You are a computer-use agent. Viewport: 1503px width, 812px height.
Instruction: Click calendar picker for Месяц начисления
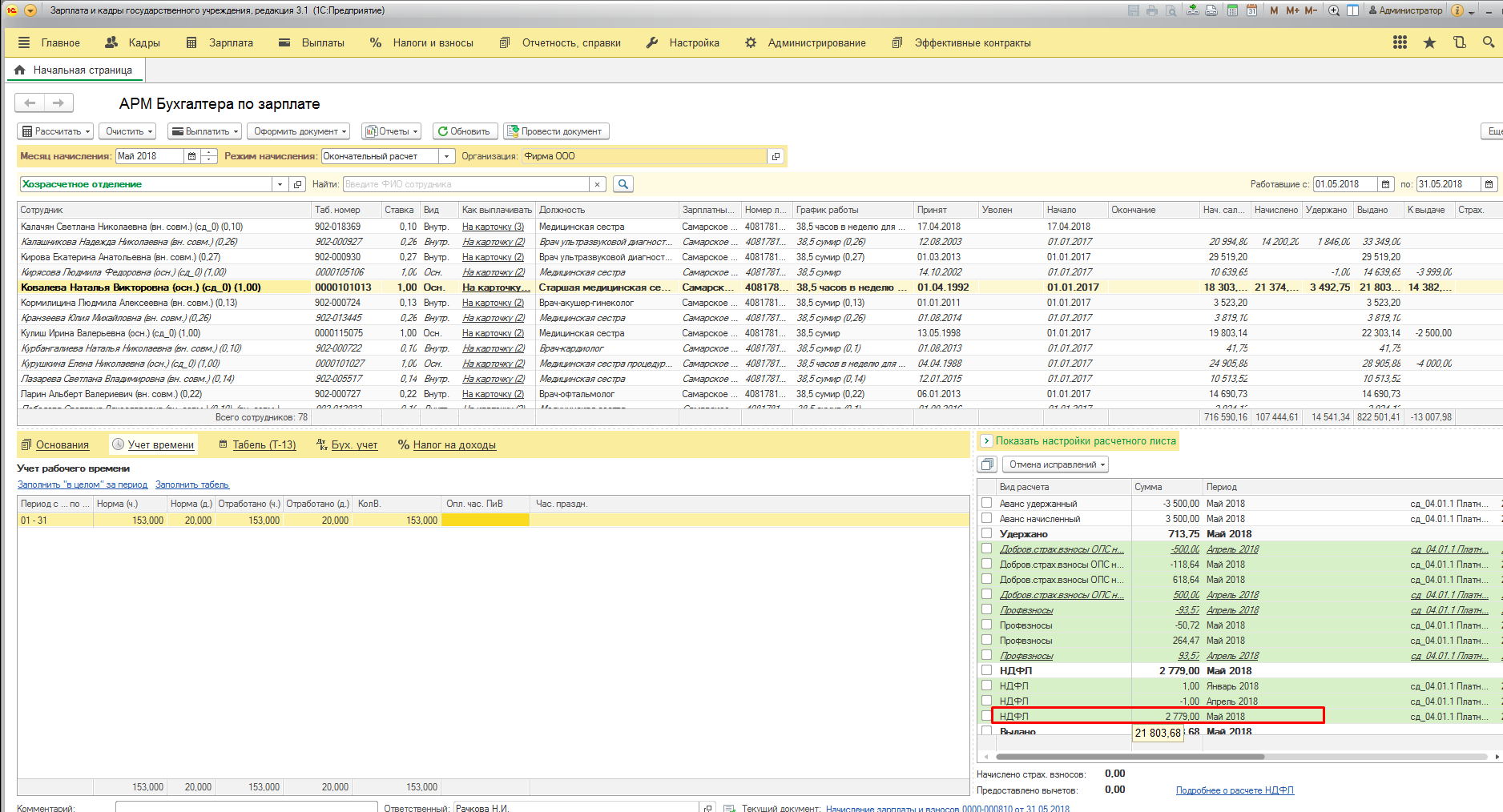tap(191, 156)
